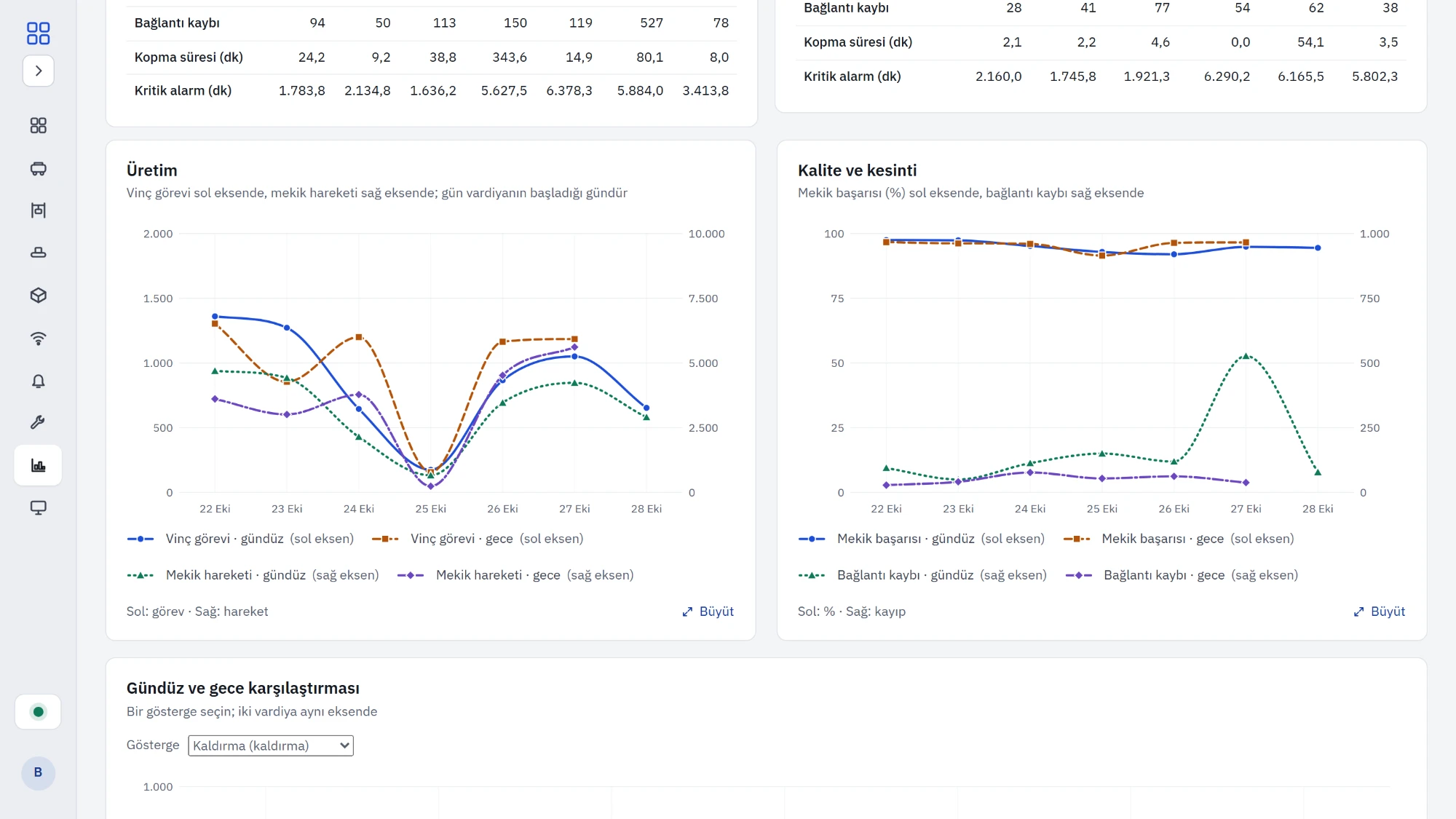Open the user avatar B menu
The width and height of the screenshot is (1456, 819).
pyautogui.click(x=38, y=772)
